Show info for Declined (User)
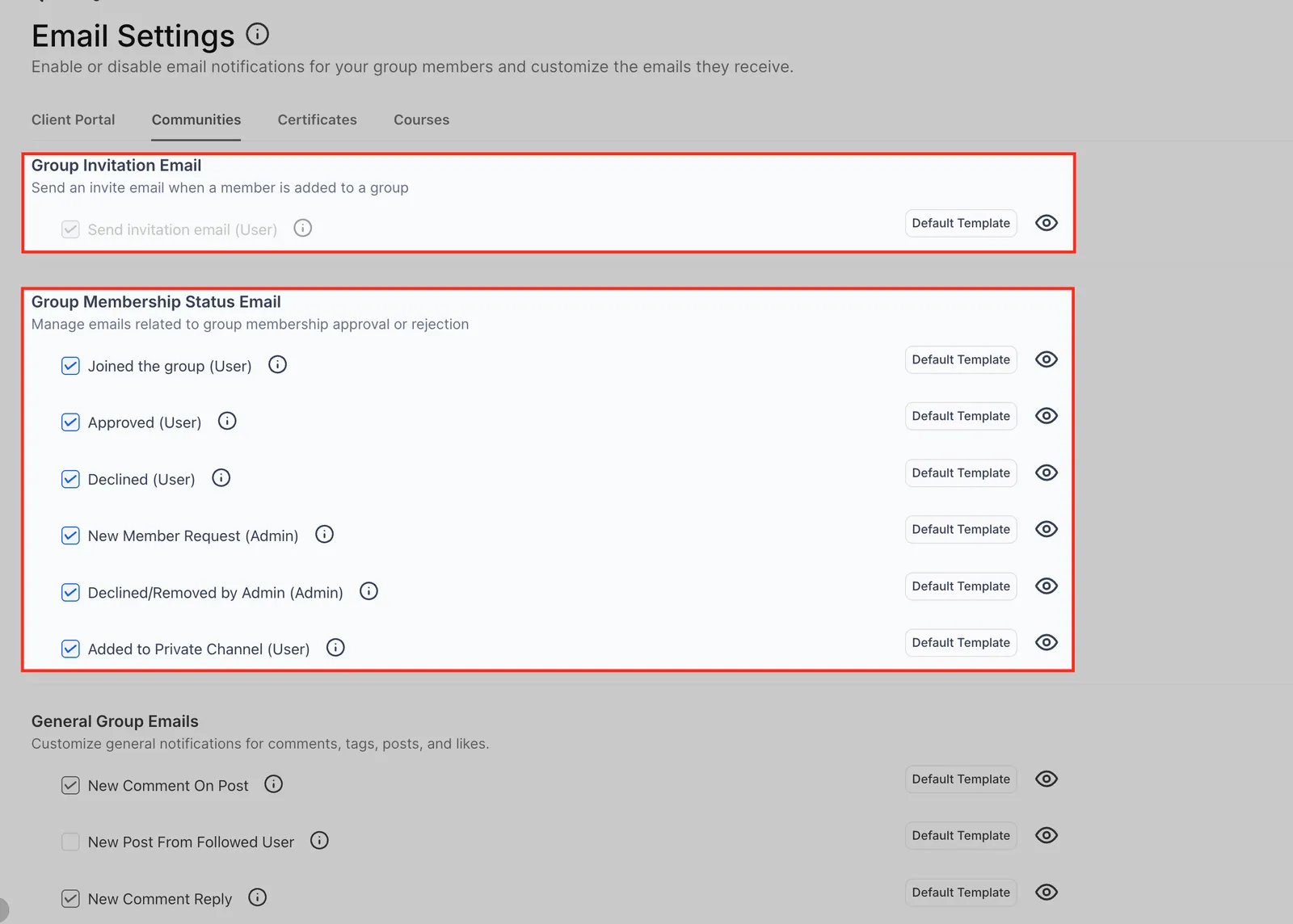This screenshot has width=1293, height=924. click(x=221, y=478)
